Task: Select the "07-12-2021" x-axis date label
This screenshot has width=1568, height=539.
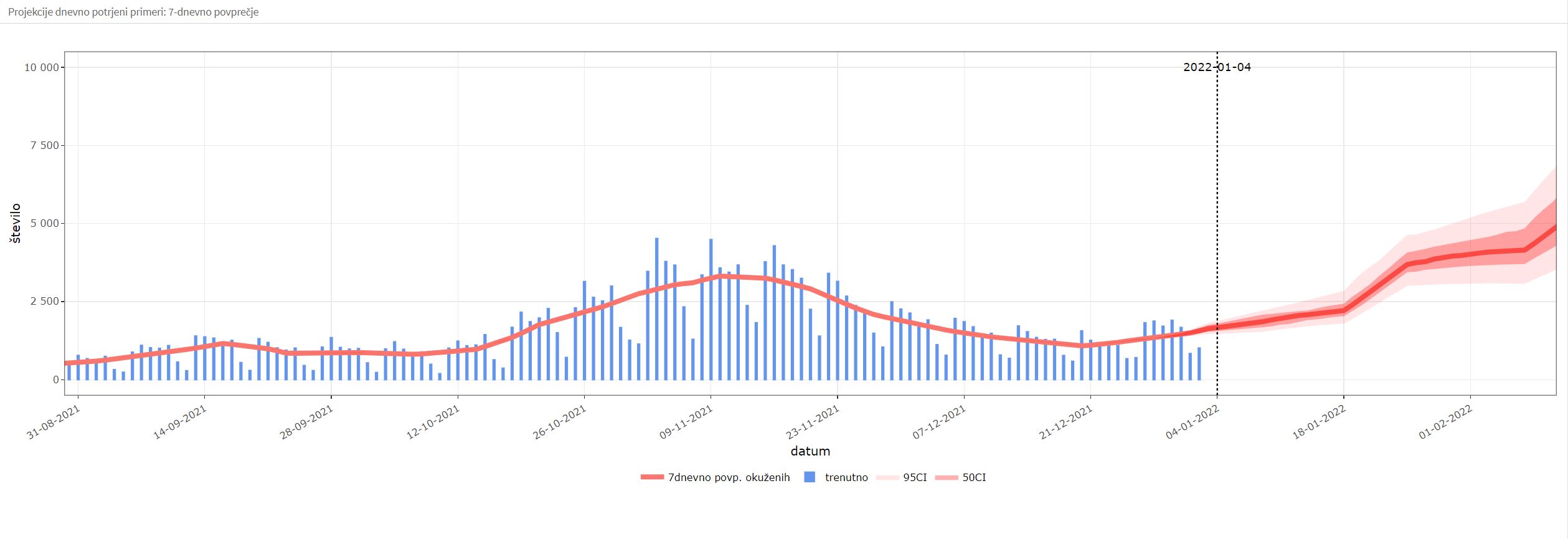Action: click(x=940, y=422)
